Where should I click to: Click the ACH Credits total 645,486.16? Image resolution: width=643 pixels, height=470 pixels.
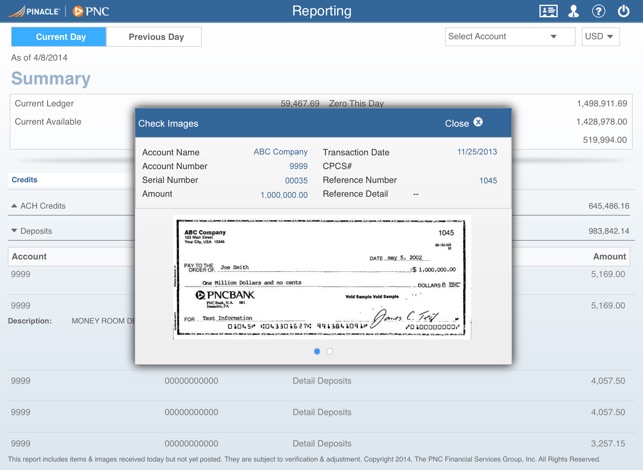pyautogui.click(x=609, y=206)
